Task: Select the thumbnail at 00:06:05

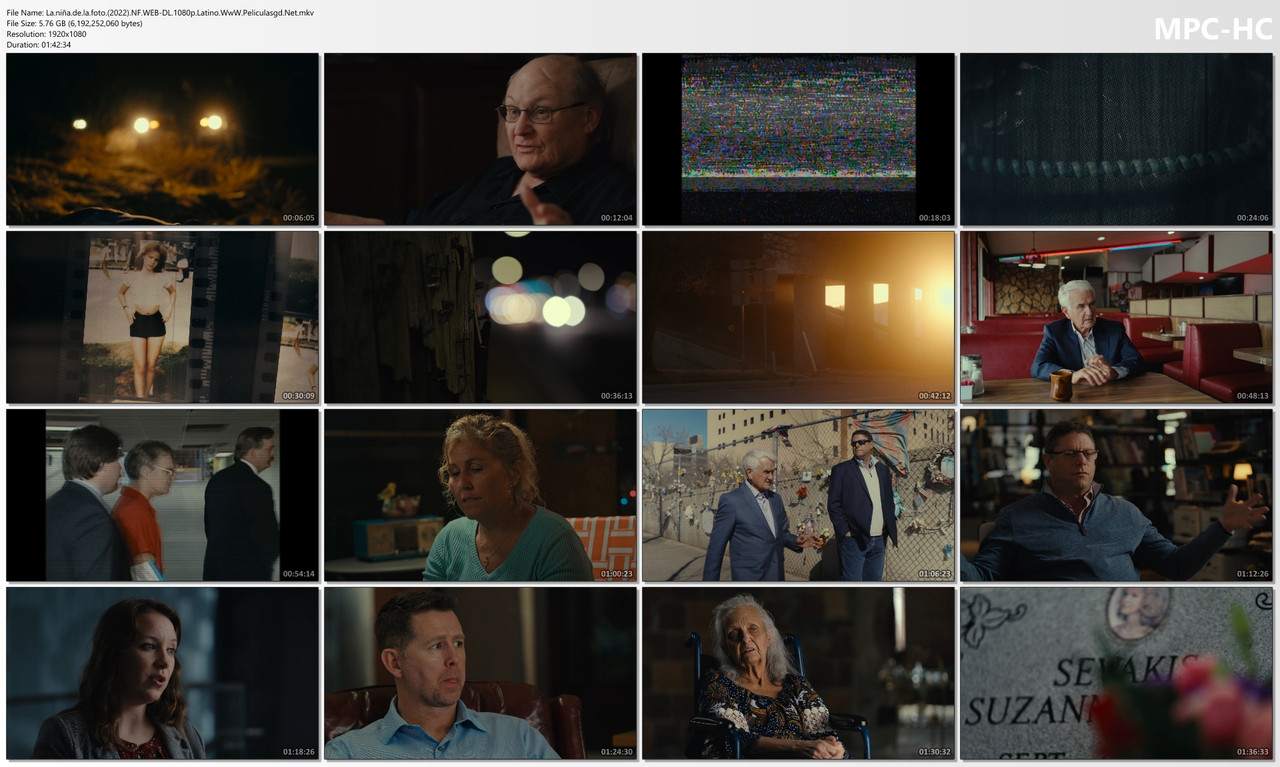Action: coord(162,139)
